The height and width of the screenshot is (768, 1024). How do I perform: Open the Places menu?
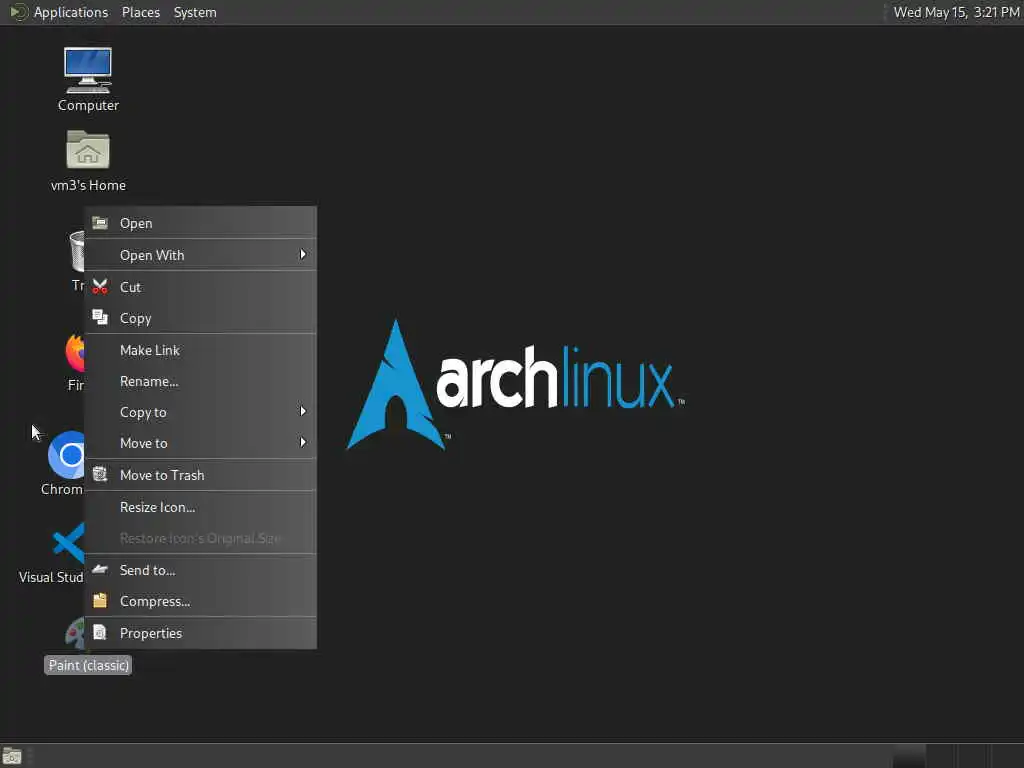point(141,12)
